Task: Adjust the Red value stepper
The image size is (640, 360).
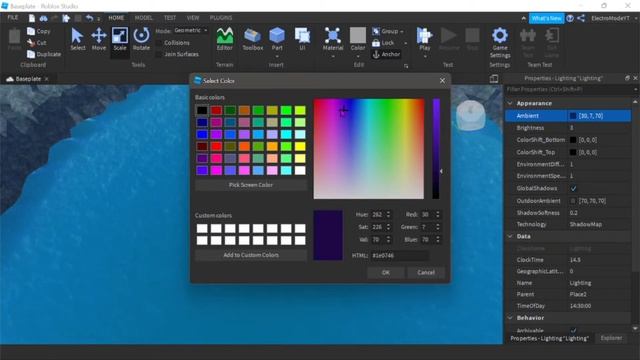Action: [438, 215]
